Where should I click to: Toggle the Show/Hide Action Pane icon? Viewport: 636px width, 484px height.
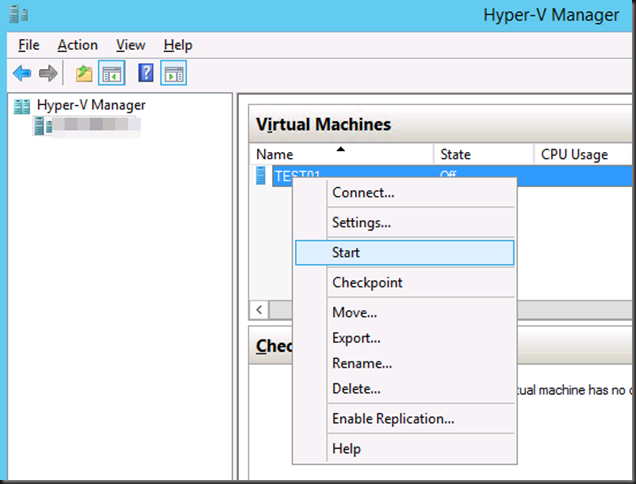(174, 73)
